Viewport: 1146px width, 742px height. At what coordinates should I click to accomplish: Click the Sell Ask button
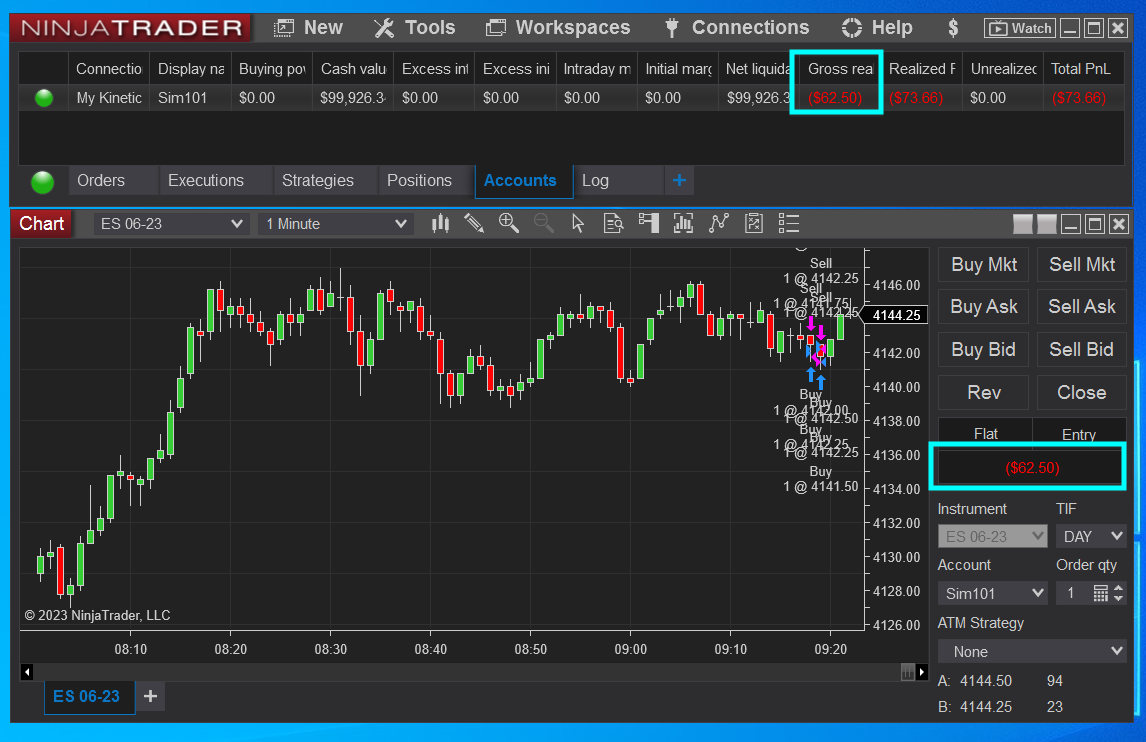(x=1082, y=306)
